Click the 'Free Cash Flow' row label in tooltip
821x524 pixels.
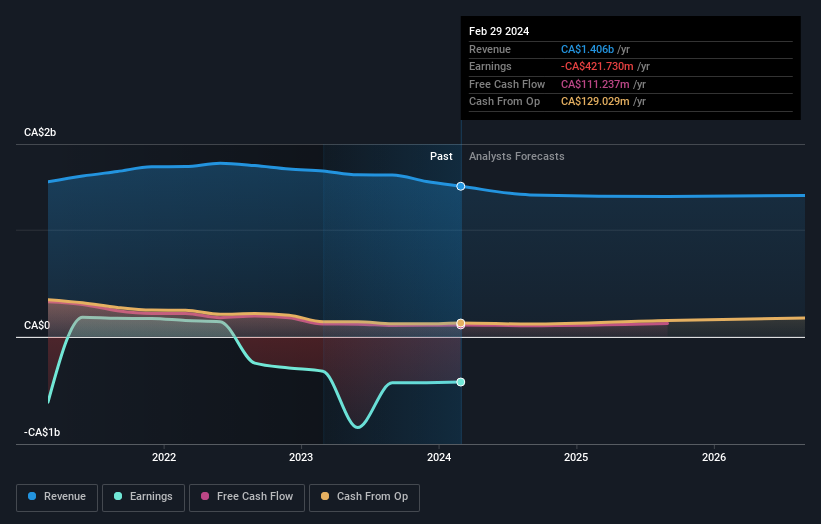coord(507,84)
